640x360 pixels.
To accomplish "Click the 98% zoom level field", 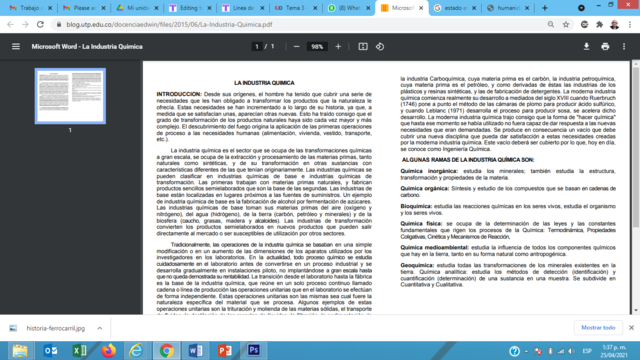I will tap(317, 47).
